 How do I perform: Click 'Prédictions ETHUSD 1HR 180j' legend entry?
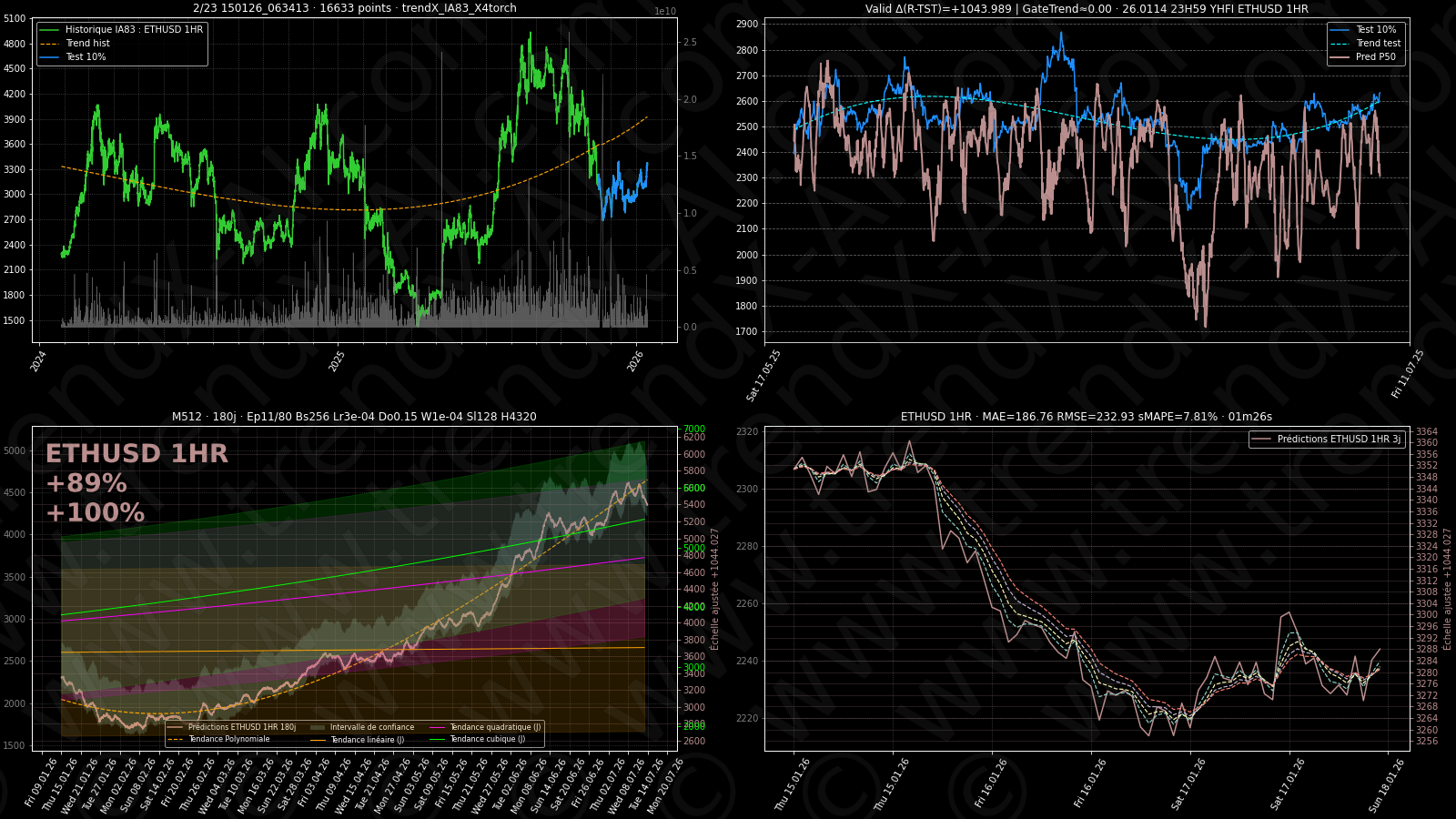tap(241, 727)
